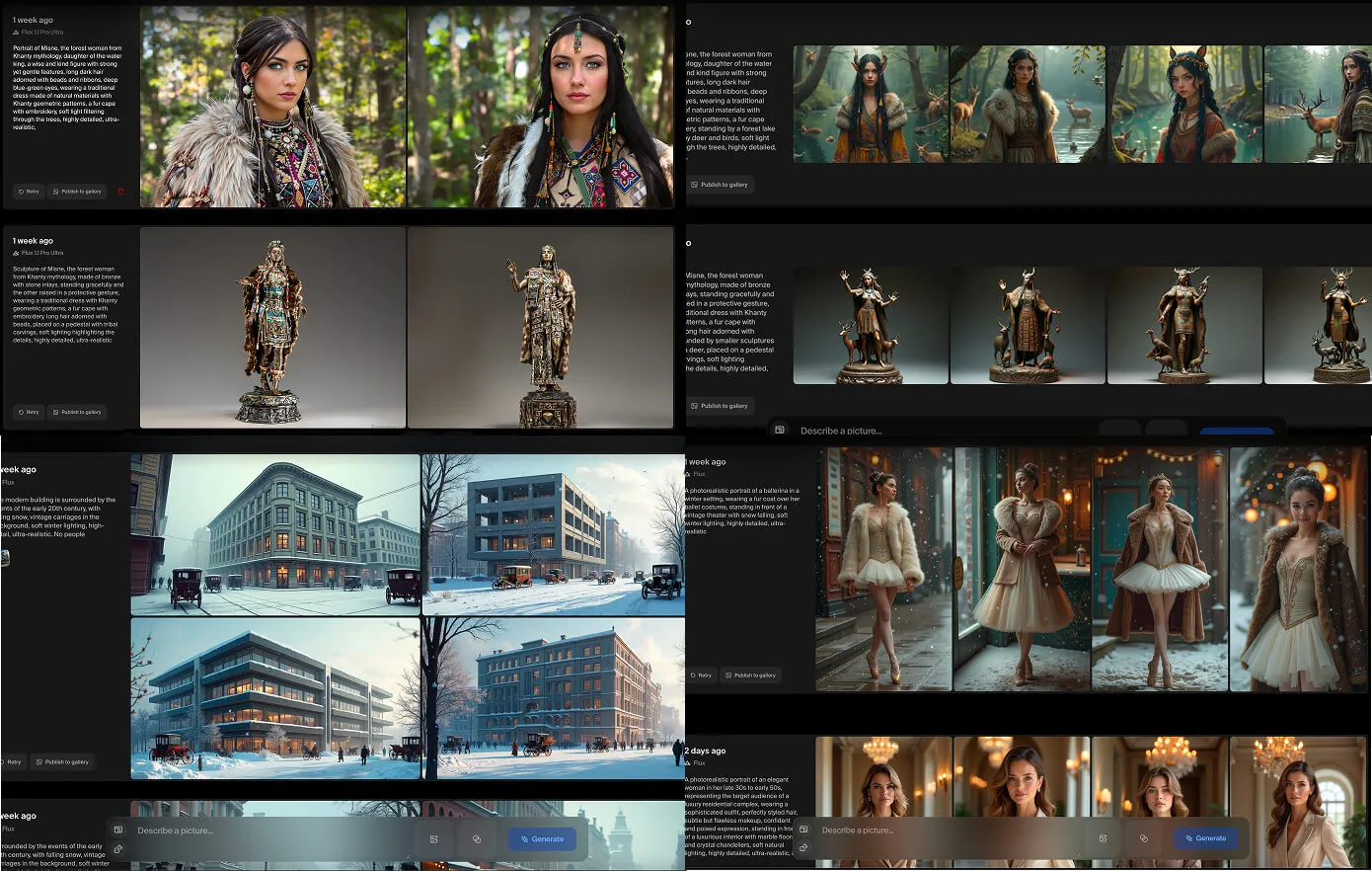Open the ballerina in white fur jacket image
Viewport: 1372px width, 871px height.
tap(883, 569)
